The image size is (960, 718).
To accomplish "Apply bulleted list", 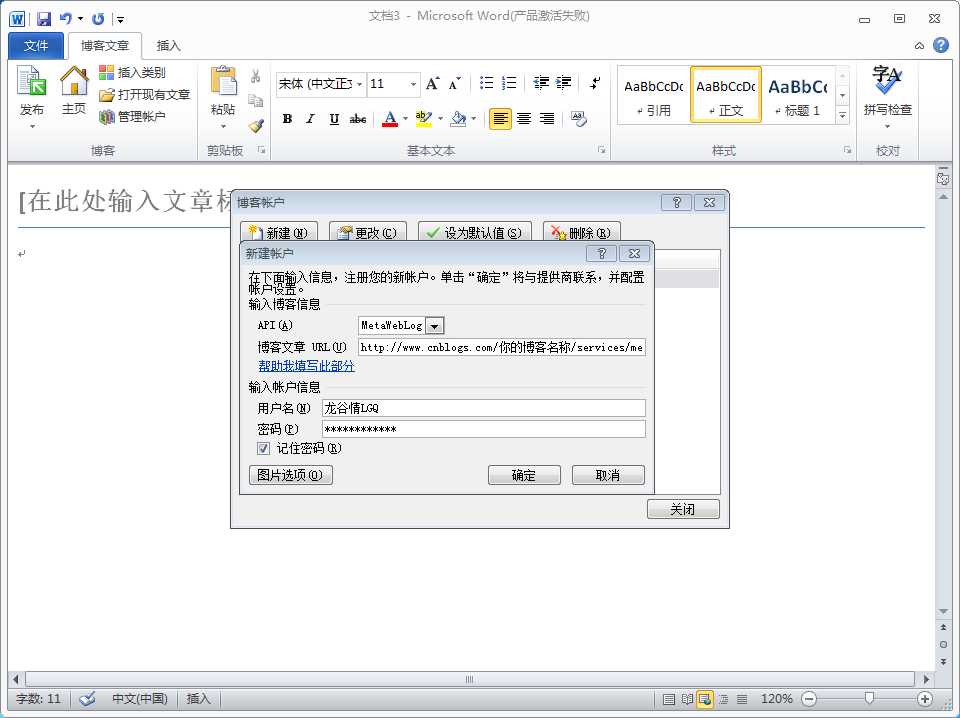I will click(x=487, y=83).
